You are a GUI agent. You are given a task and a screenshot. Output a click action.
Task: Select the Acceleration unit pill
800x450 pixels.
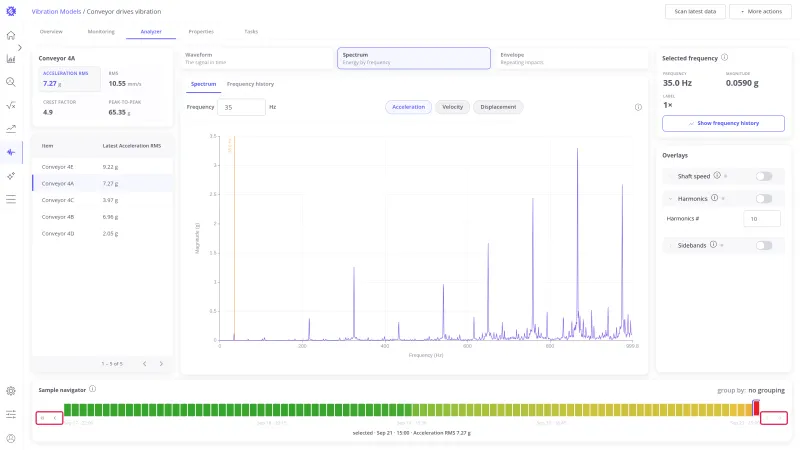pyautogui.click(x=408, y=107)
